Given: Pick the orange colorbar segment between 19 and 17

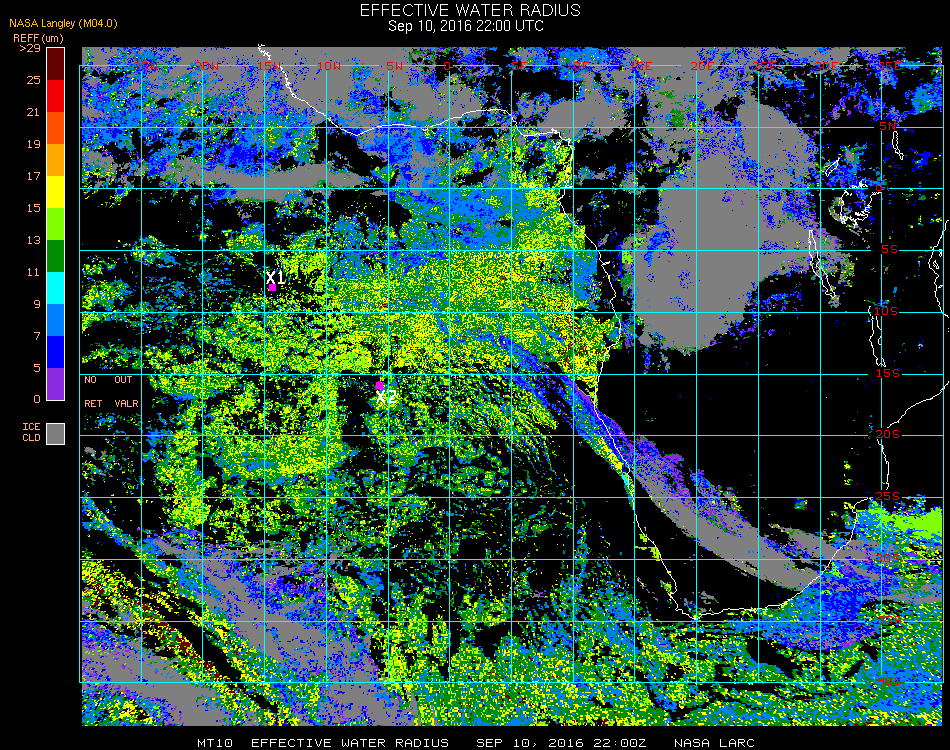Looking at the screenshot, I should (x=56, y=160).
